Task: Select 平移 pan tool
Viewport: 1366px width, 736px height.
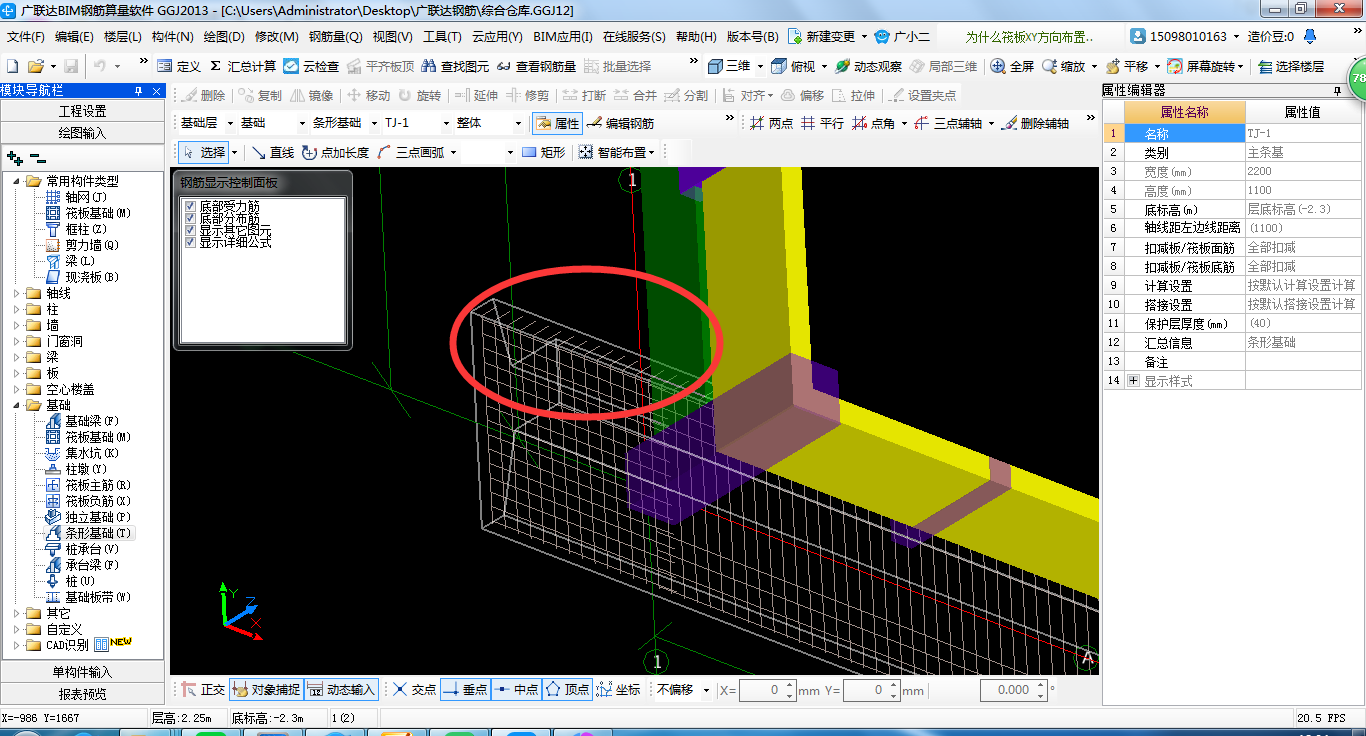Action: coord(1126,66)
